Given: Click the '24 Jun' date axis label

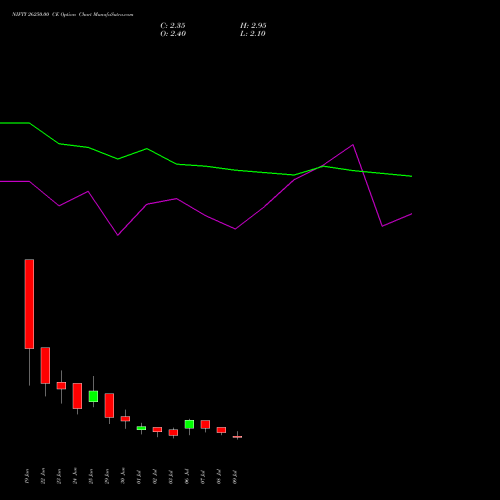Looking at the screenshot, I should pos(75,476).
